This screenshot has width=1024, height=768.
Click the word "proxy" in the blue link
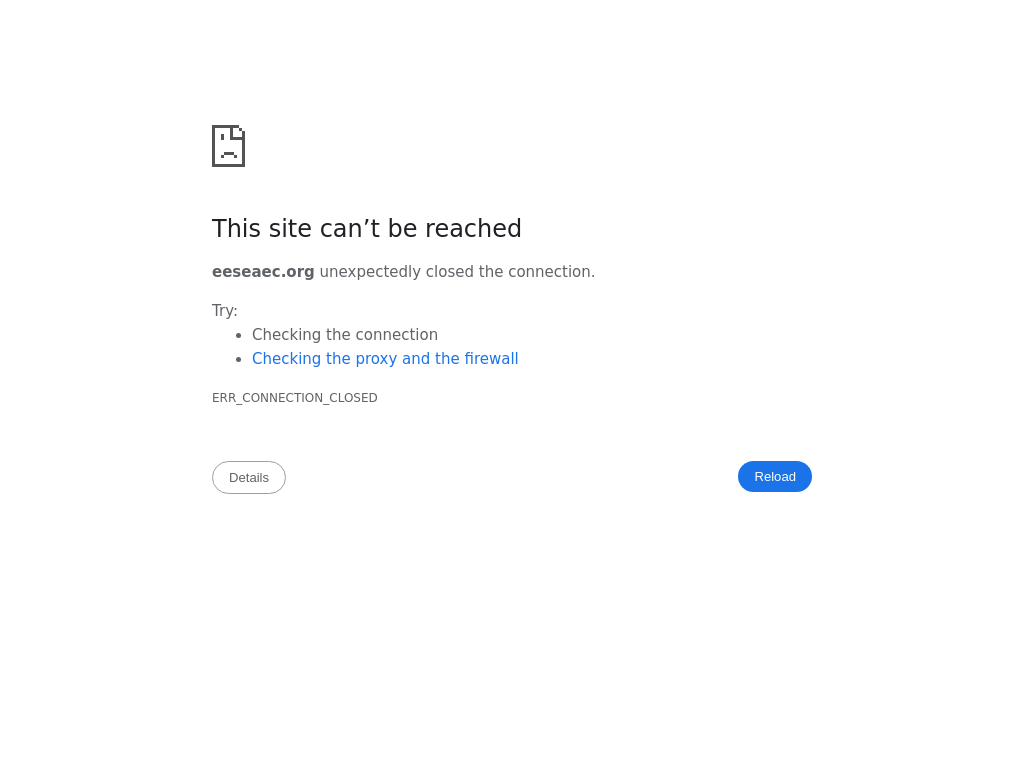coord(376,360)
